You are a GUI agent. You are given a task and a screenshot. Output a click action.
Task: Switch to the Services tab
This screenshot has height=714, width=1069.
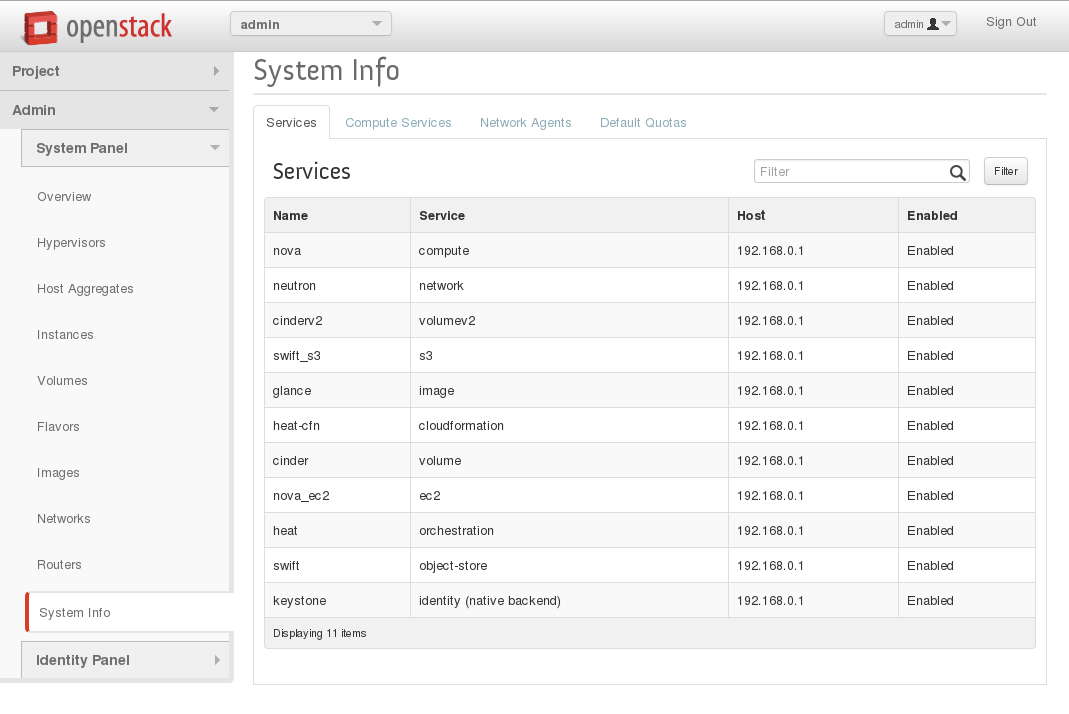[x=291, y=123]
